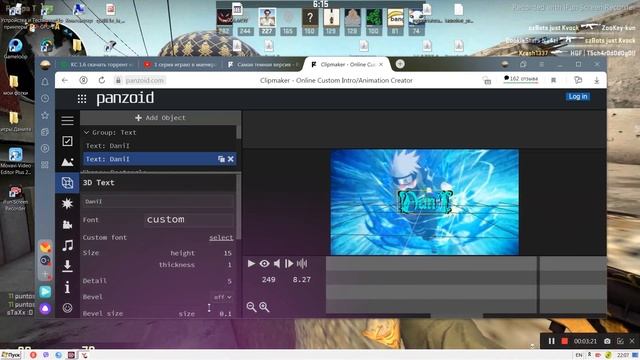The width and height of the screenshot is (640, 360).
Task: Open the Panzoid hamburger menu
Action: pos(67,120)
